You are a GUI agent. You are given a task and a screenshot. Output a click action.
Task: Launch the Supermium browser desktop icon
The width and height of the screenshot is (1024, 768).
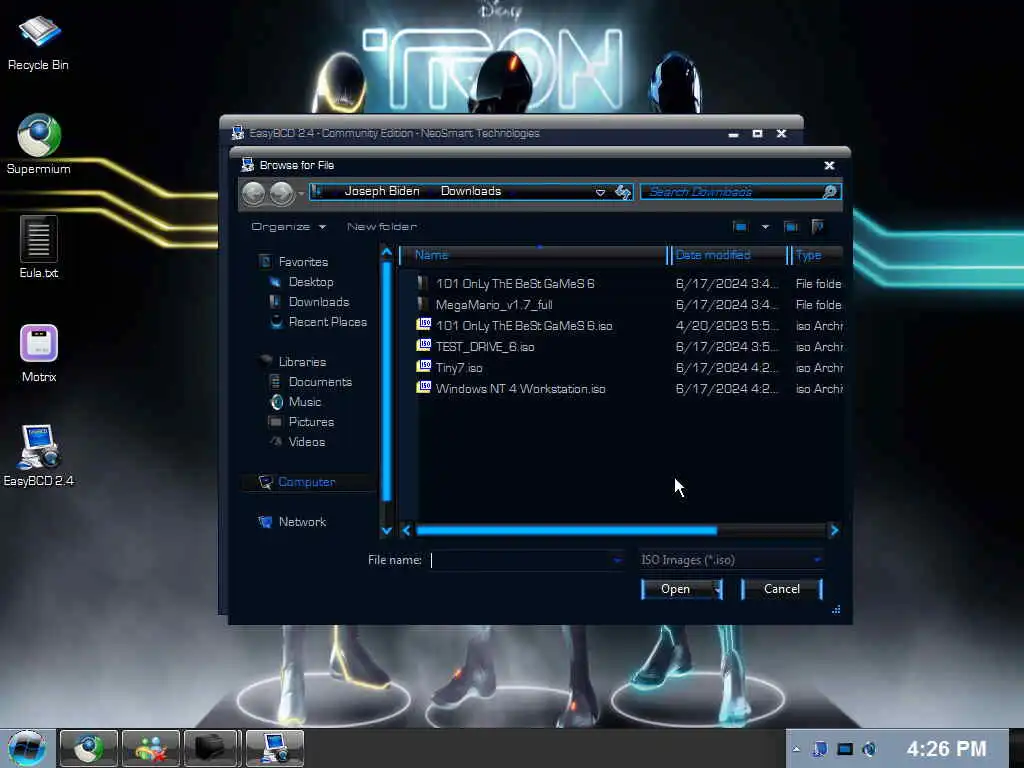tap(39, 144)
